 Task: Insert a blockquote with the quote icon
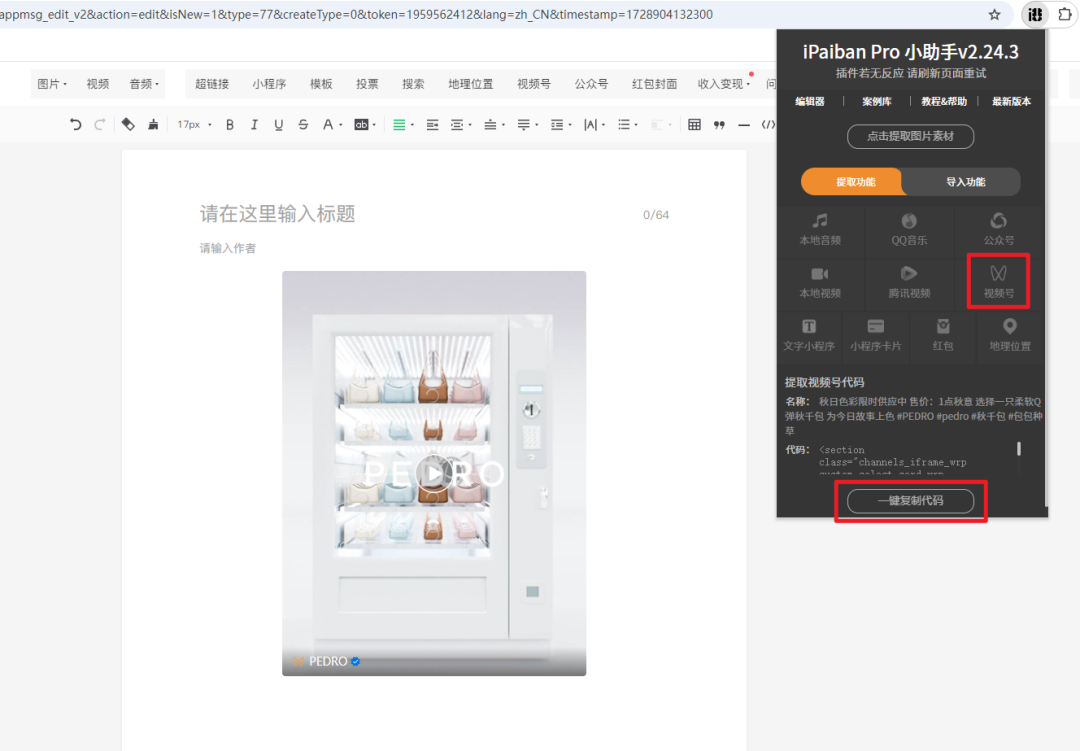(x=719, y=125)
